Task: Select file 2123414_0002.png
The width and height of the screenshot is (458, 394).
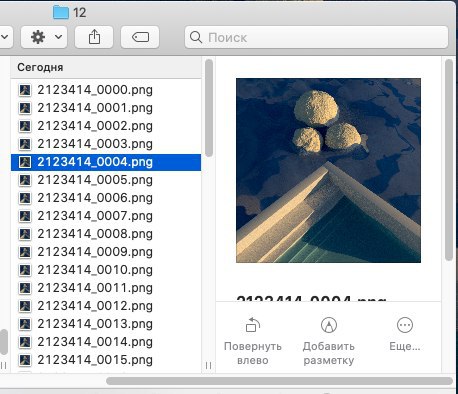Action: 106,126
